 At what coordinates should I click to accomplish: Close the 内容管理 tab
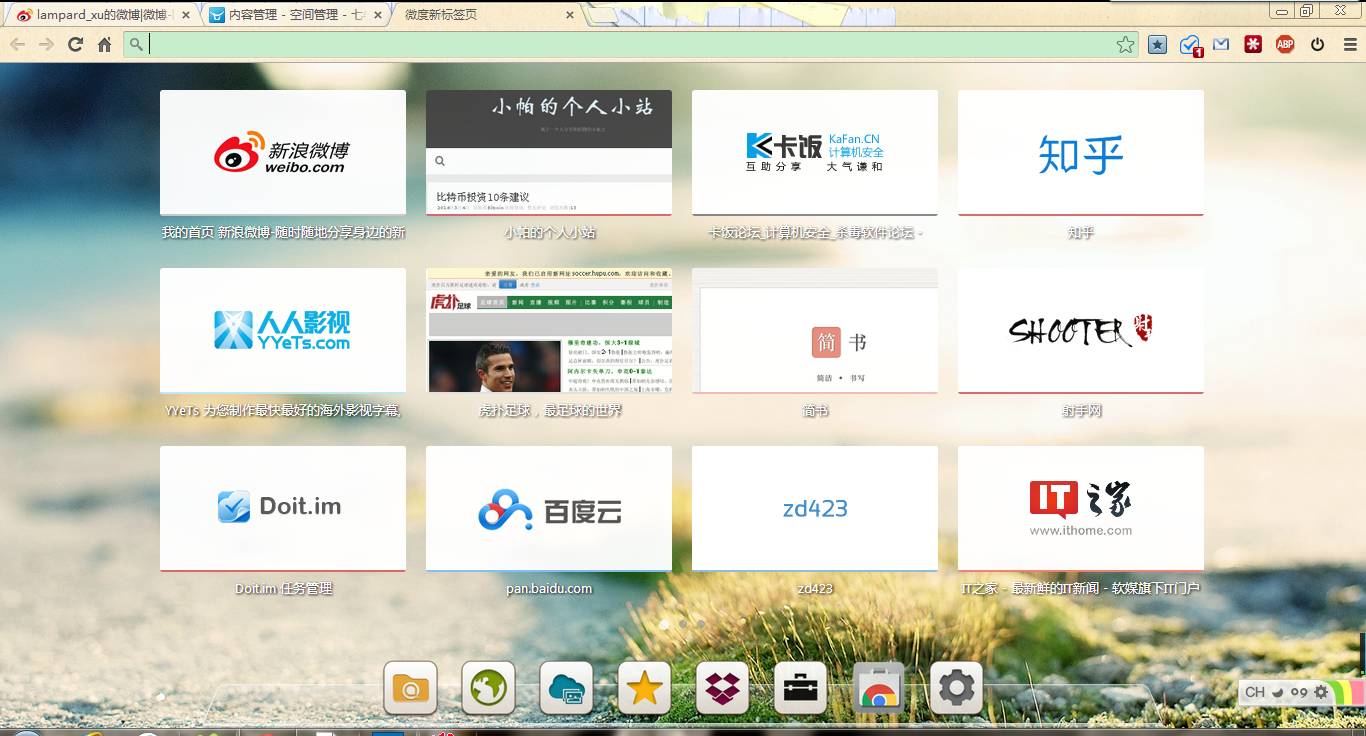point(378,15)
